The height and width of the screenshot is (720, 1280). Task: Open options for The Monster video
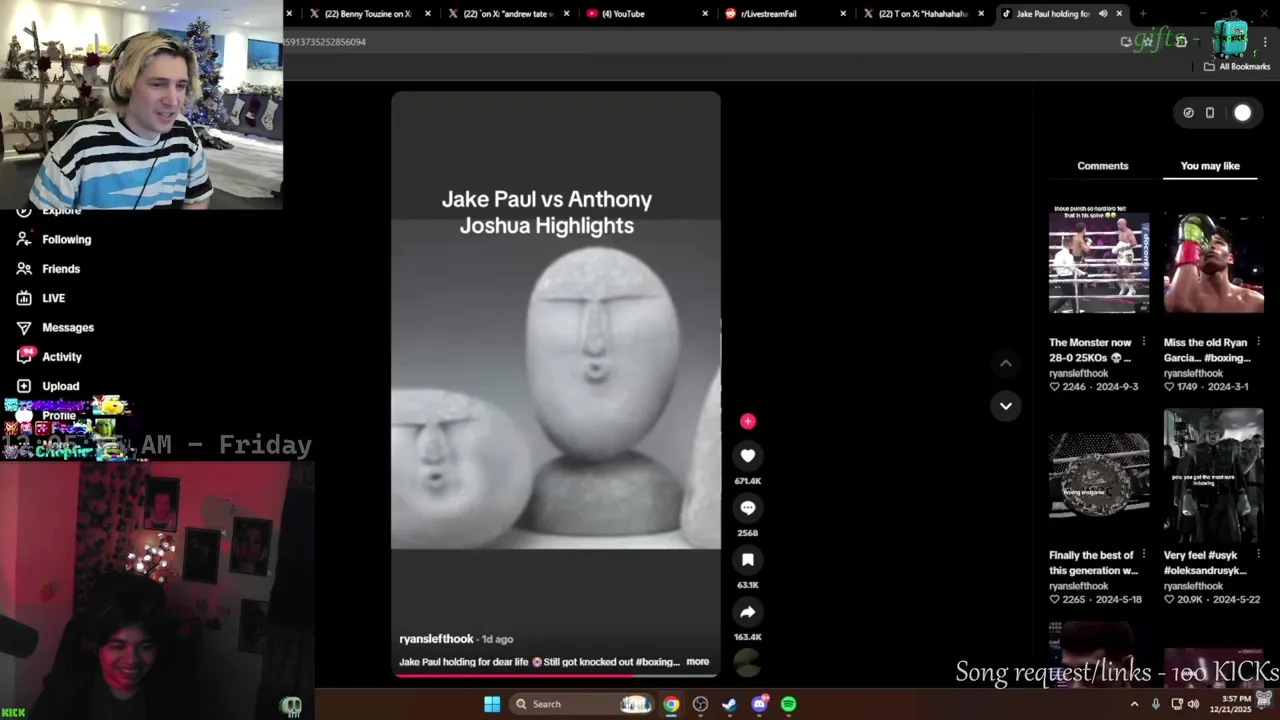point(1144,342)
